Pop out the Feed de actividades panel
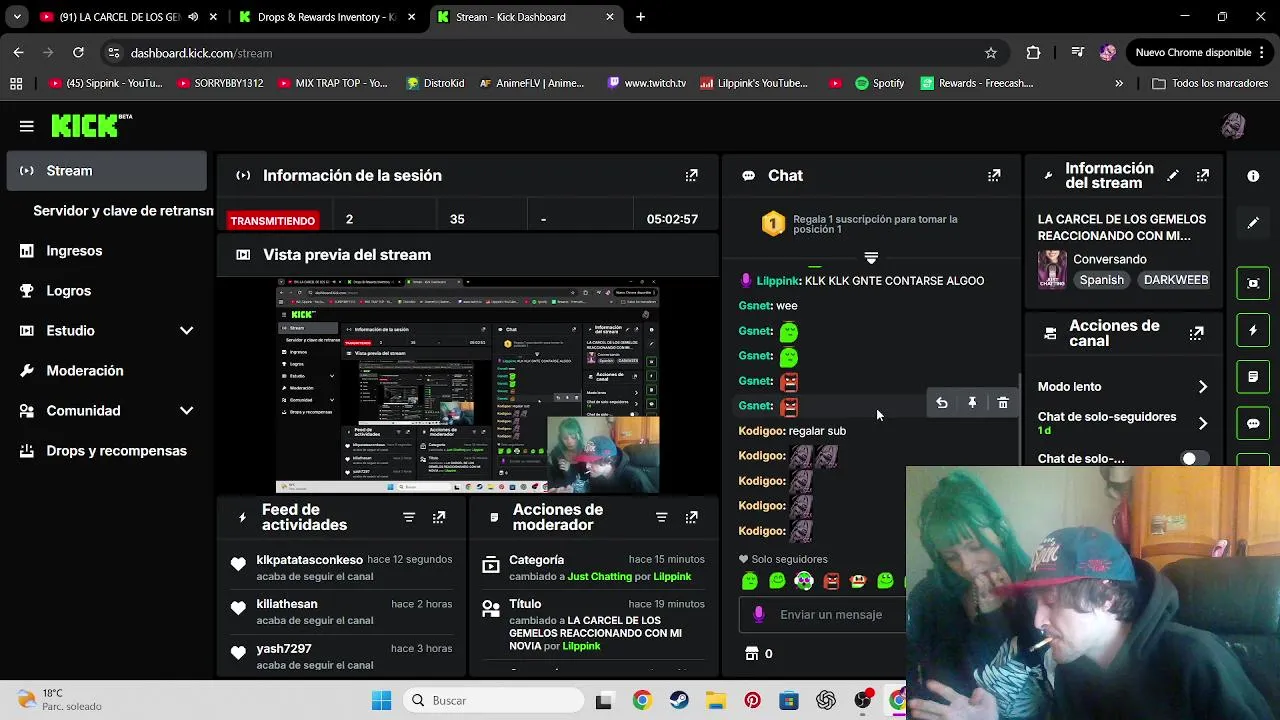Image resolution: width=1280 pixels, height=720 pixels. pos(439,517)
